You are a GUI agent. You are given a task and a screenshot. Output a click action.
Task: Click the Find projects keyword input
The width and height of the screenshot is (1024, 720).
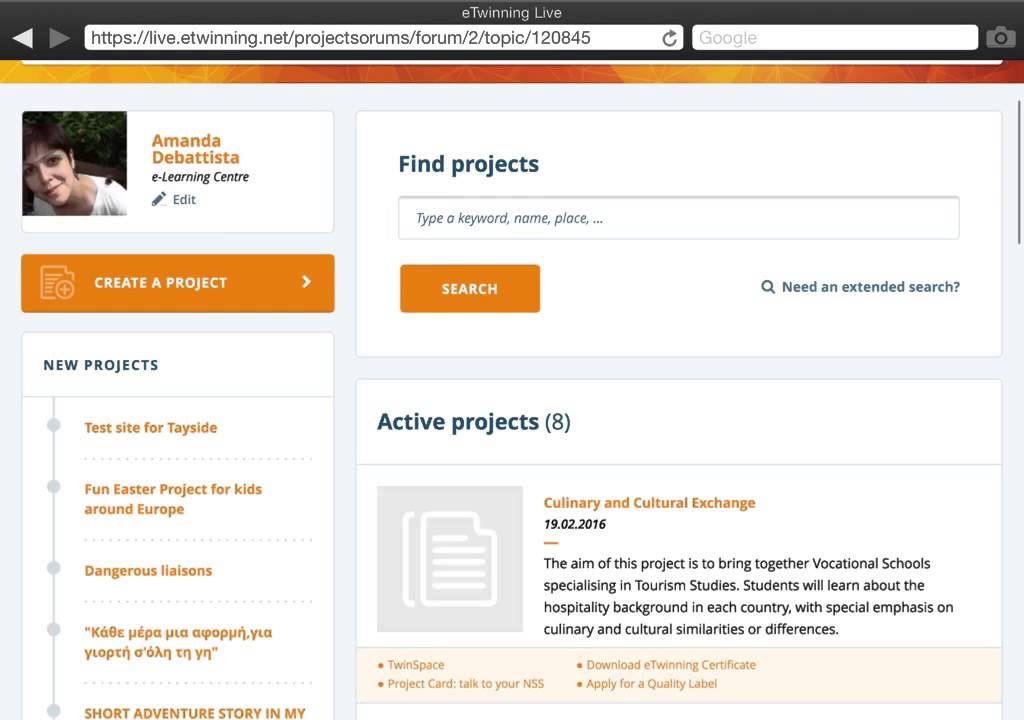[x=679, y=218]
